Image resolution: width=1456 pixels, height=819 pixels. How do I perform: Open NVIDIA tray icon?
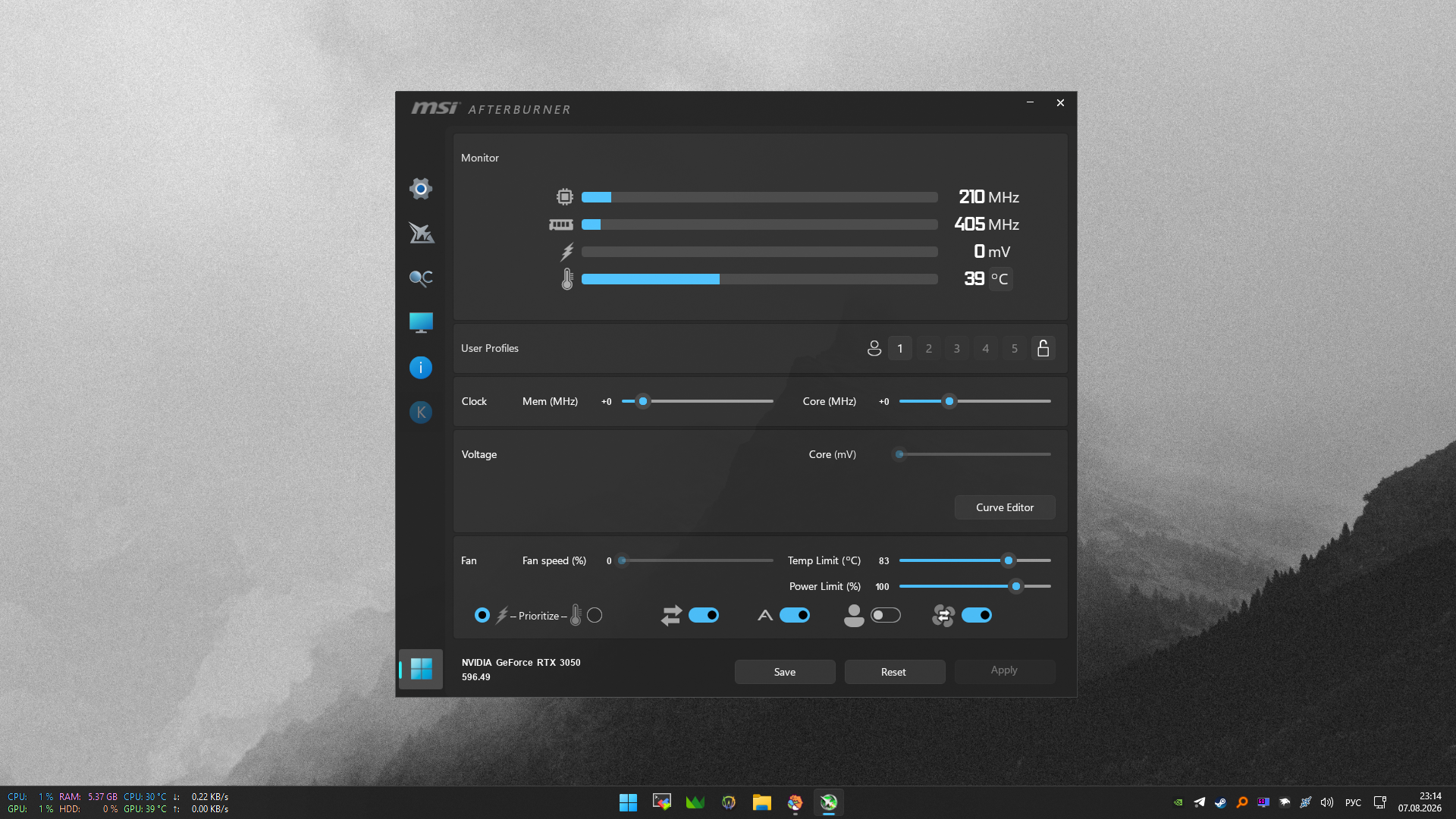point(1178,802)
